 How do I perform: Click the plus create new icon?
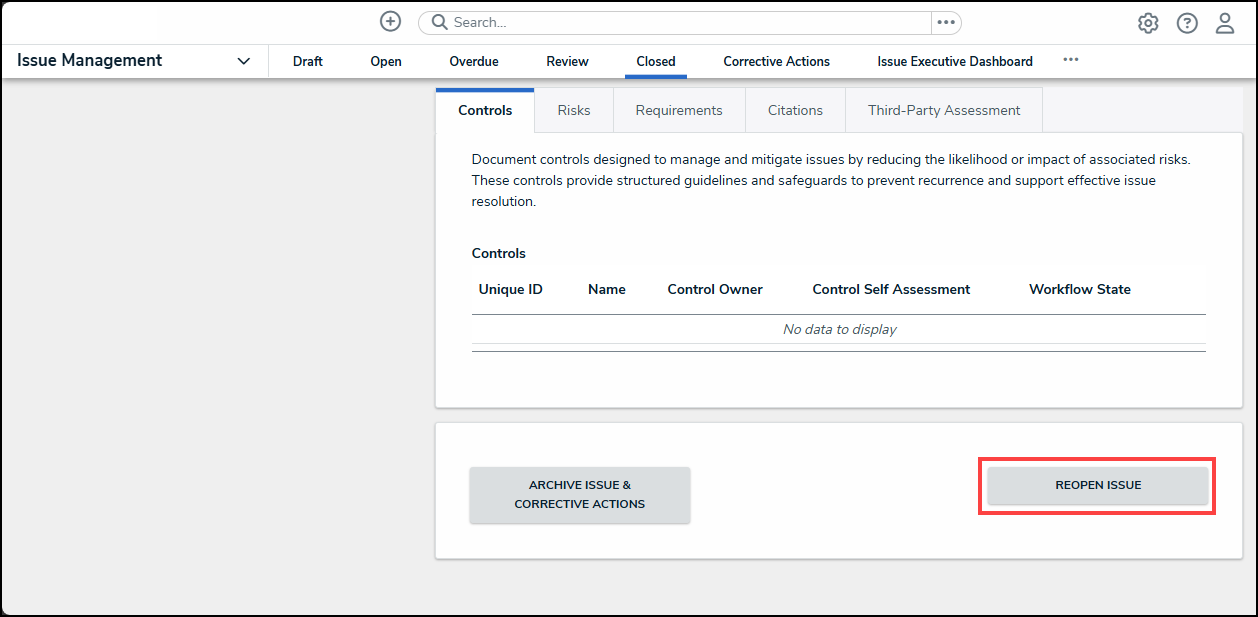[x=390, y=22]
